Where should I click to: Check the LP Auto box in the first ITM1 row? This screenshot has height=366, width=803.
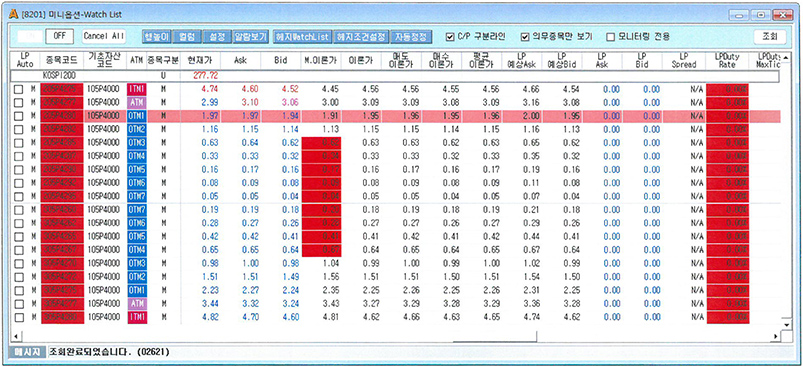(x=19, y=89)
